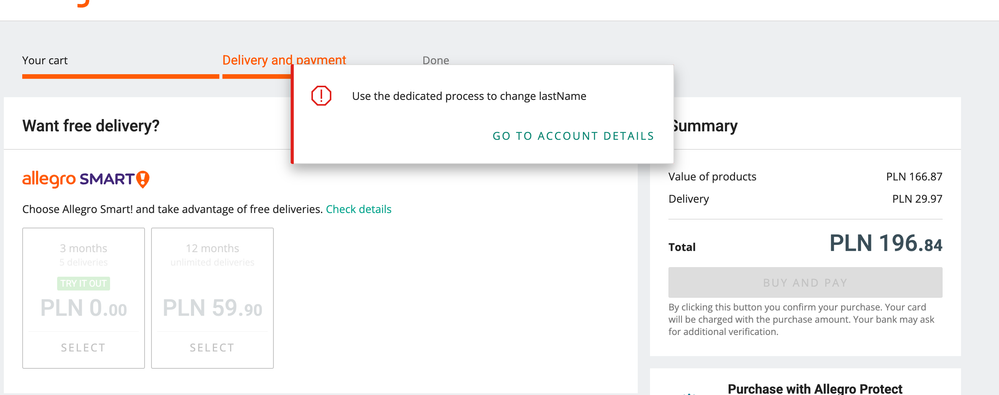This screenshot has height=395, width=999.
Task: Click the error message about changing lastName
Action: (x=469, y=96)
